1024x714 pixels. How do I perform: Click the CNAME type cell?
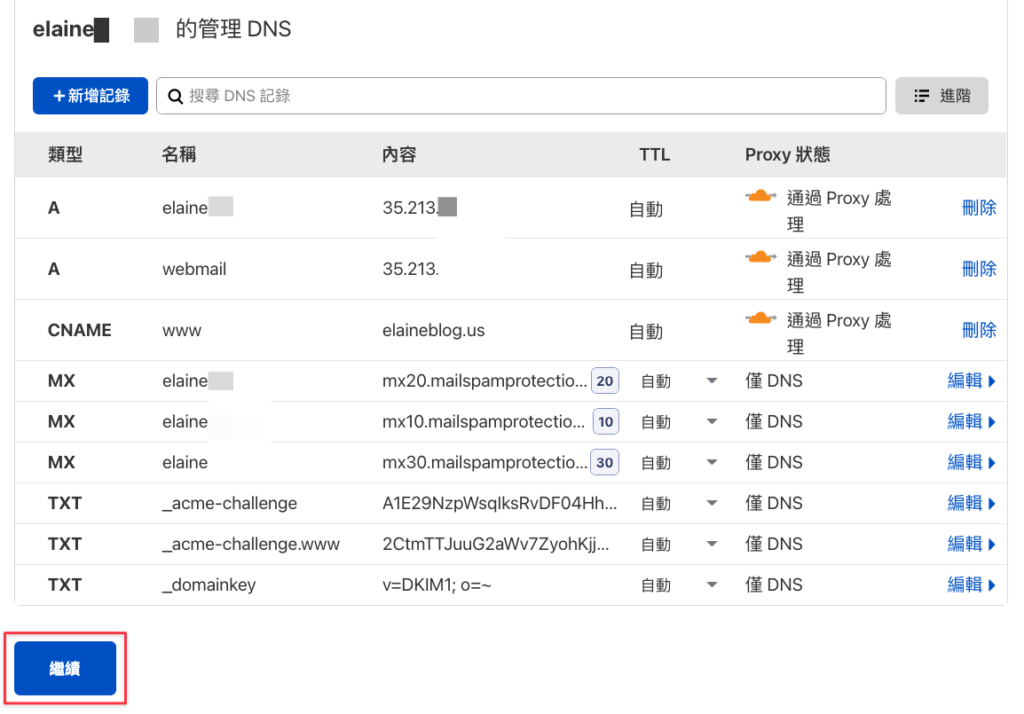click(x=80, y=331)
